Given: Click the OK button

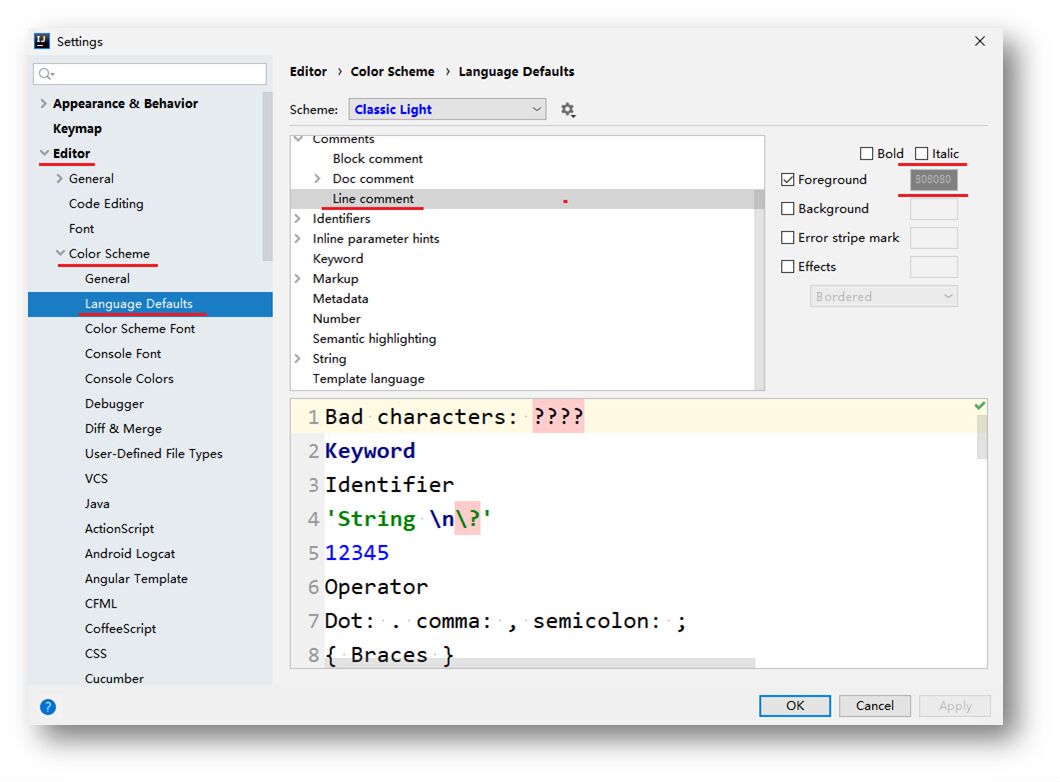Looking at the screenshot, I should (795, 706).
